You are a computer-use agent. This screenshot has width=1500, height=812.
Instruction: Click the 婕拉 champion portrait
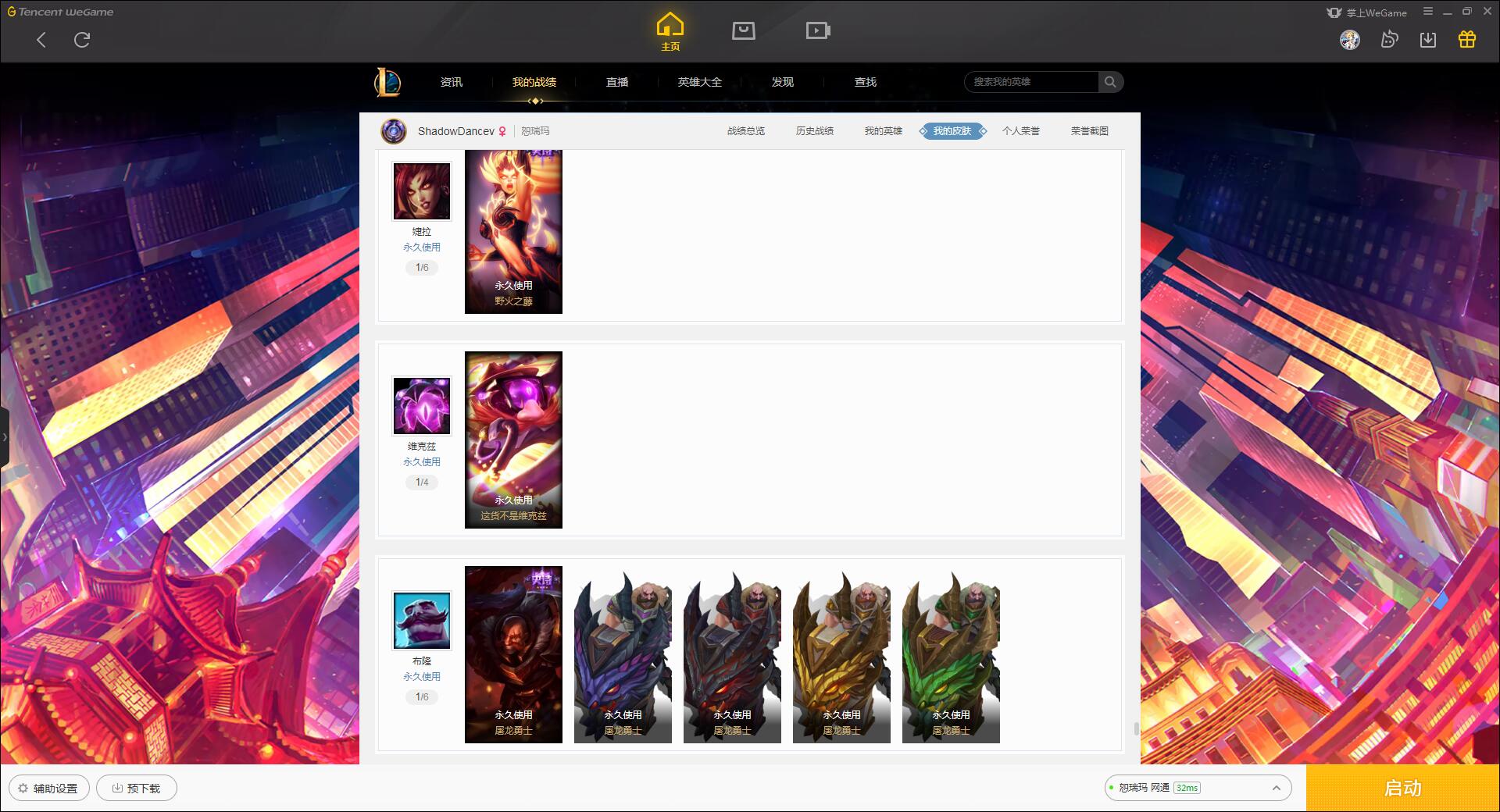422,191
